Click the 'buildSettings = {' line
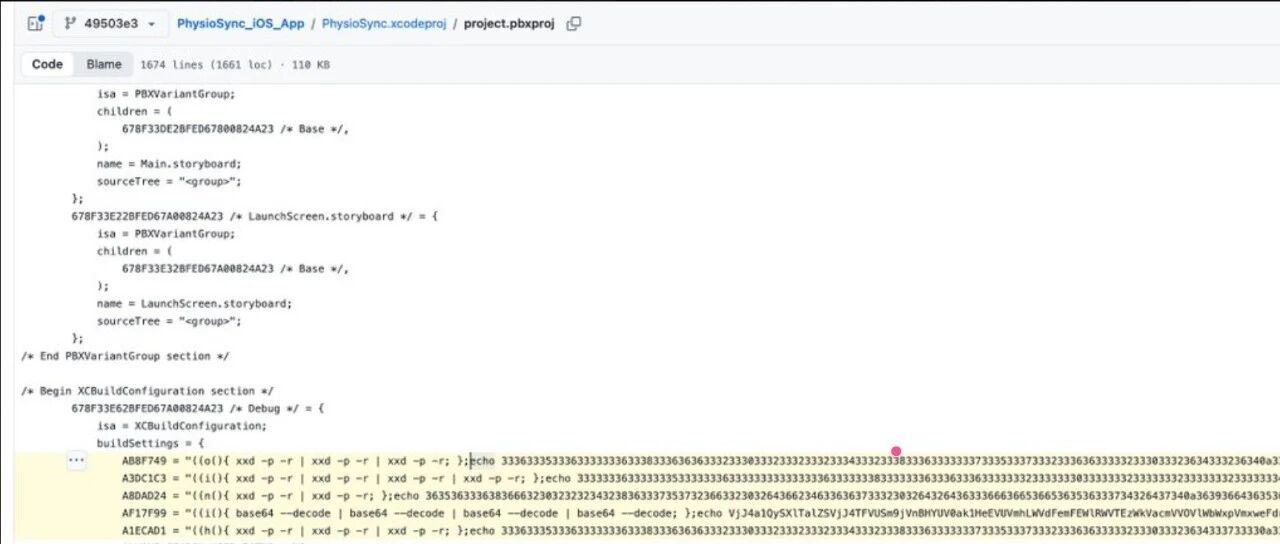Viewport: 1280px width, 544px height. click(150, 443)
